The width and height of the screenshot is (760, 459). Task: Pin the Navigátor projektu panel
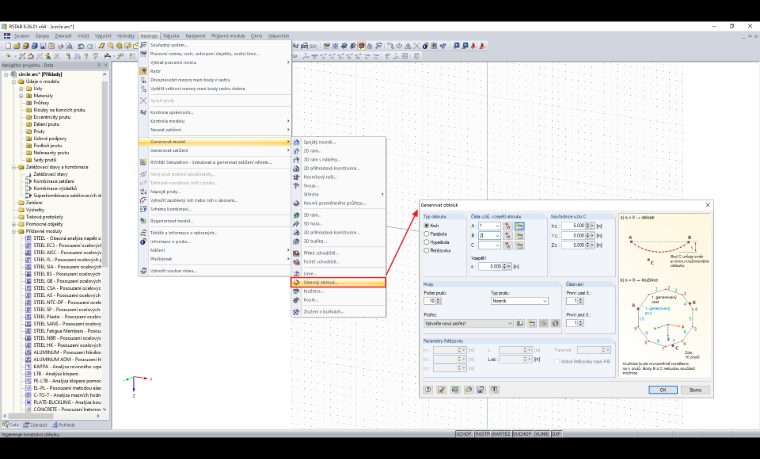[99, 65]
